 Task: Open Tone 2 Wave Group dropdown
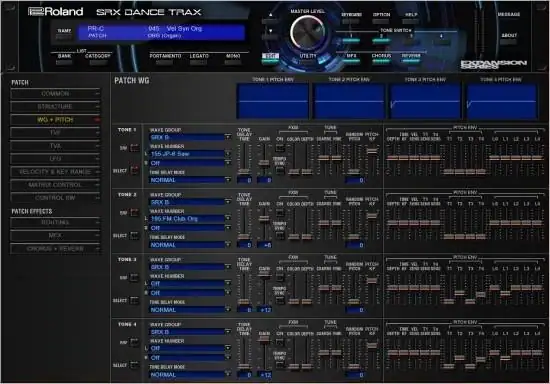point(190,202)
